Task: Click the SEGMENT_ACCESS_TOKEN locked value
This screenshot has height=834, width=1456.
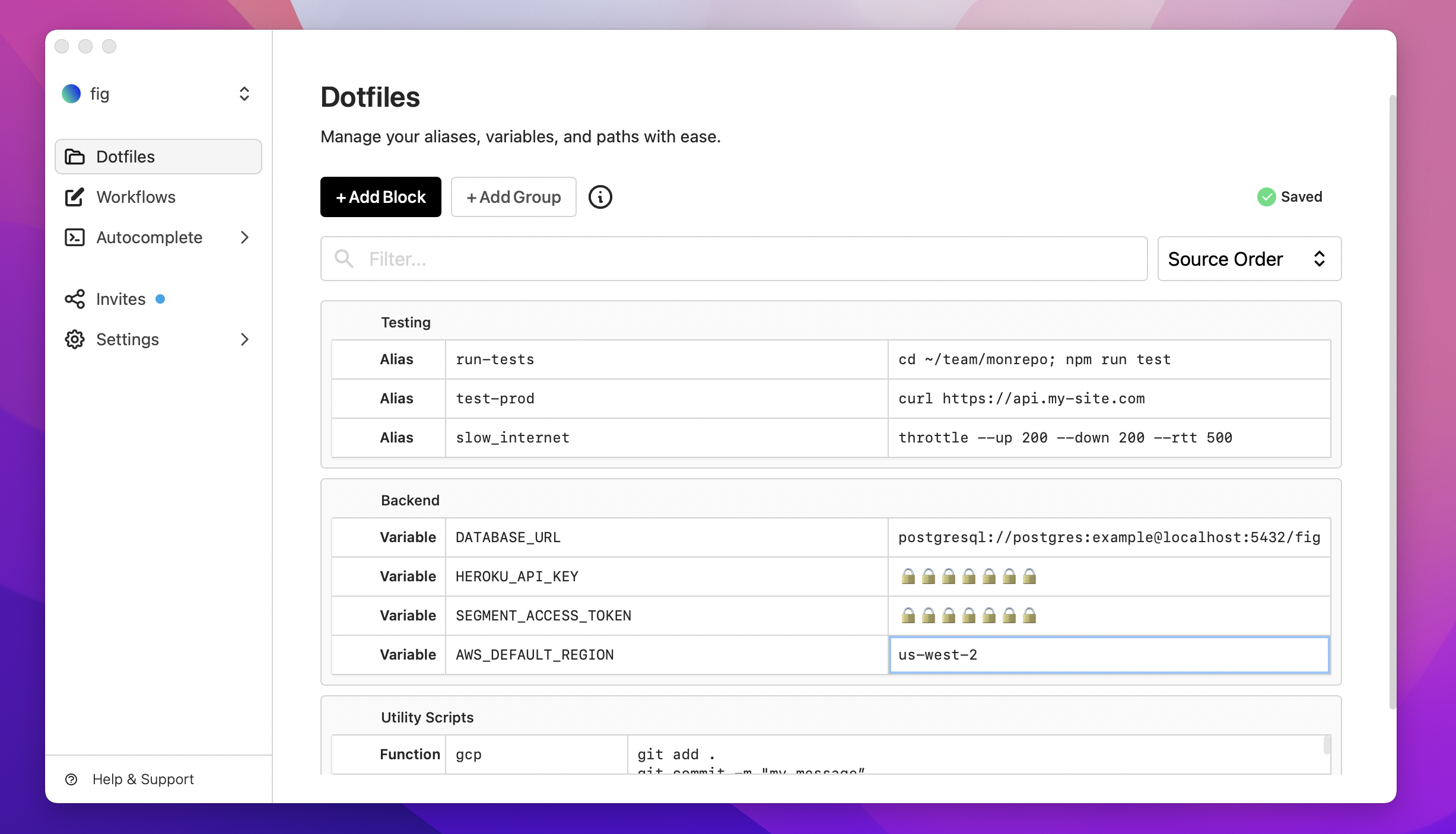Action: (x=968, y=616)
